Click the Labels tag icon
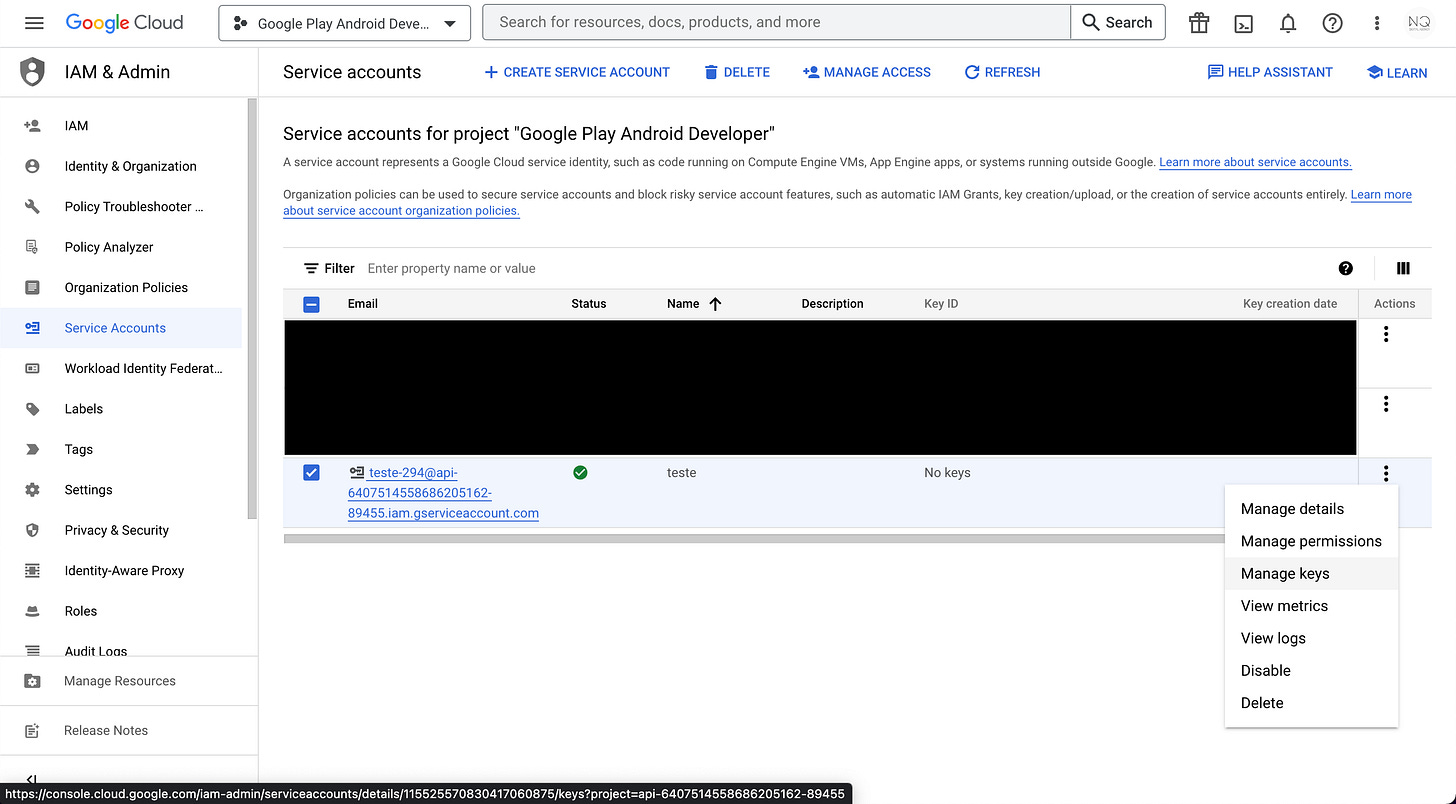The height and width of the screenshot is (804, 1456). click(x=32, y=409)
